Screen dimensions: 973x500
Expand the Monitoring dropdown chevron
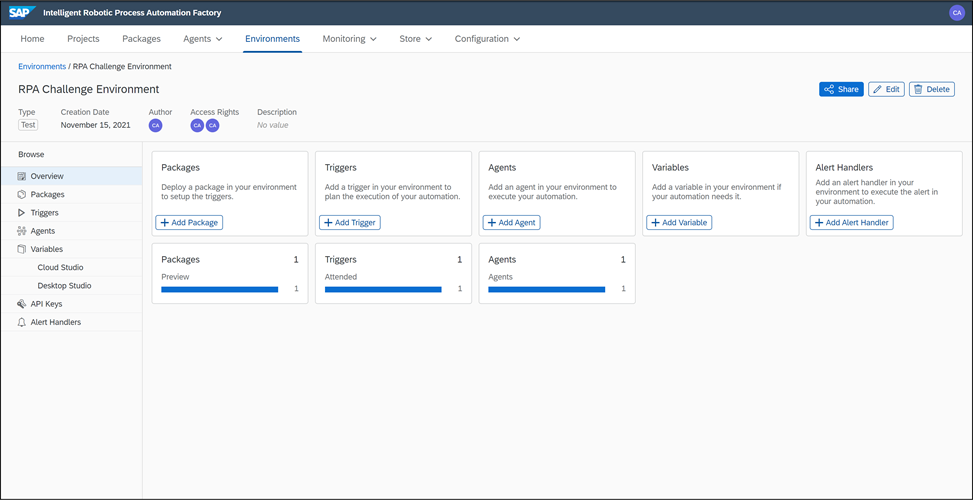373,39
